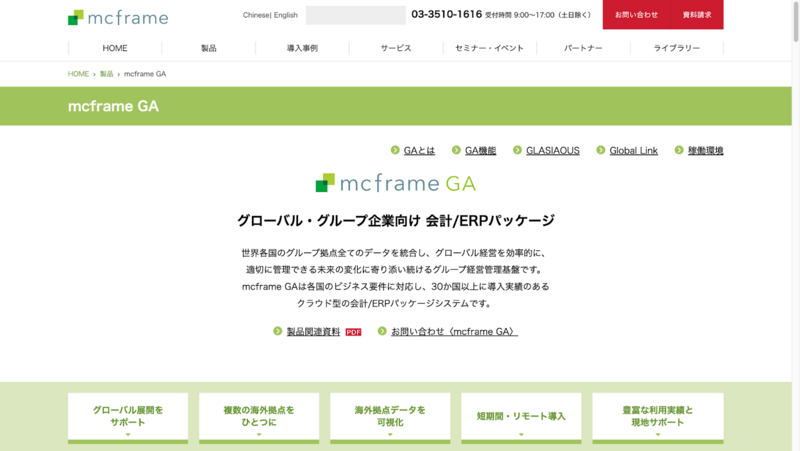Open the 製品関連資料 link
800x451 pixels.
[x=314, y=332]
